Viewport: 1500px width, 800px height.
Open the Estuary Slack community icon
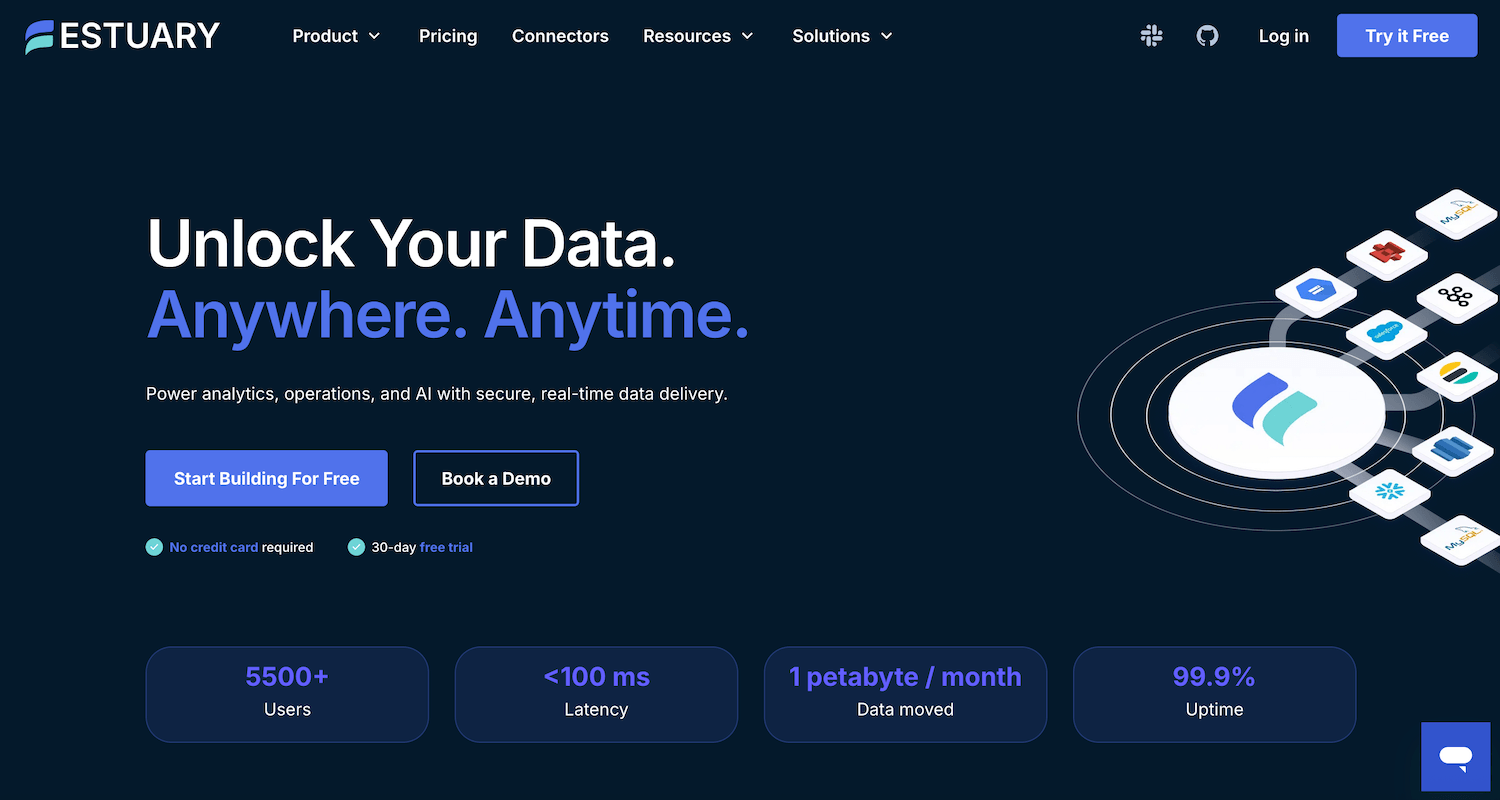[x=1151, y=36]
